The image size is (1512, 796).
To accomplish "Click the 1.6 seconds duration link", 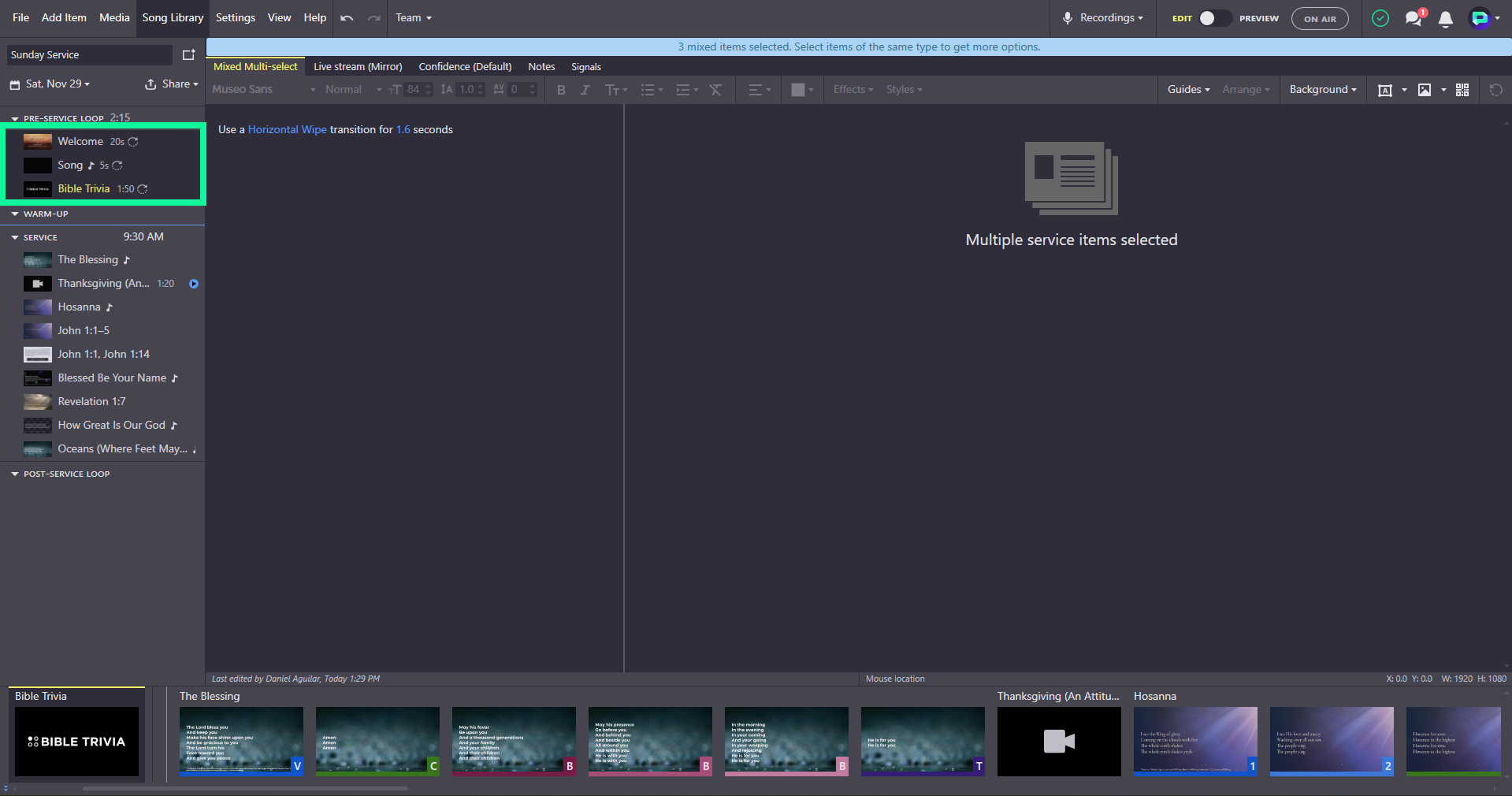I will pyautogui.click(x=403, y=130).
